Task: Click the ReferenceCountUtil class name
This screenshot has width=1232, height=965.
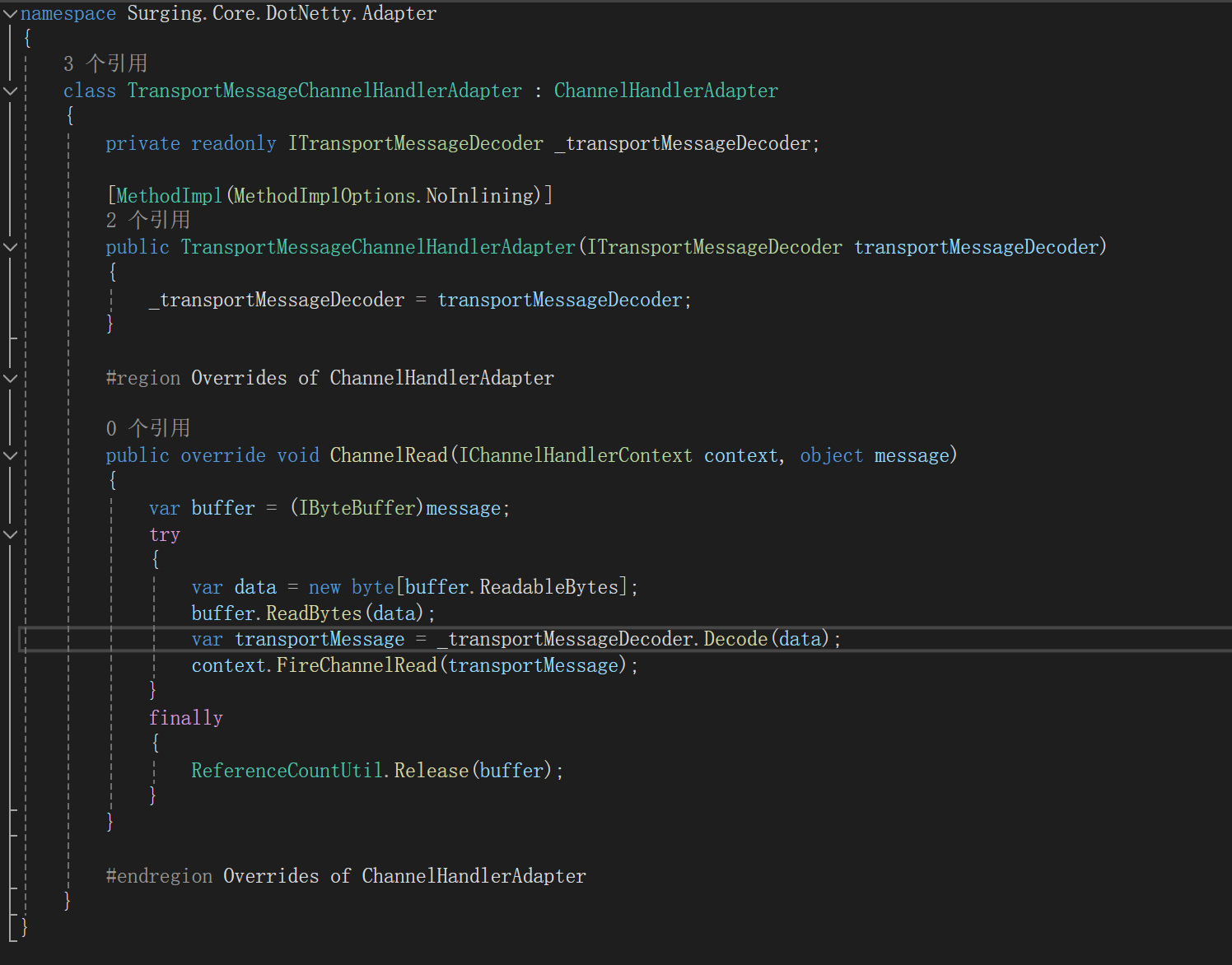Action: click(x=287, y=771)
